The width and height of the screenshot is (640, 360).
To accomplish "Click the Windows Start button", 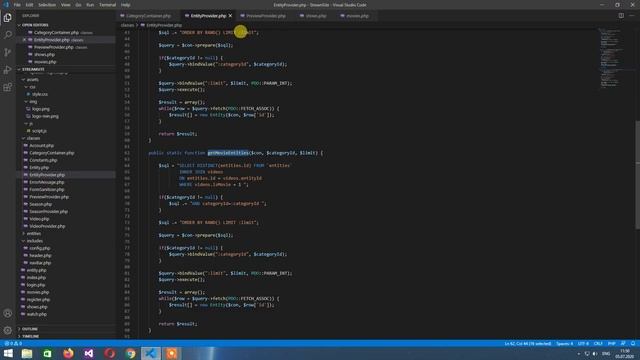I will (x=8, y=353).
